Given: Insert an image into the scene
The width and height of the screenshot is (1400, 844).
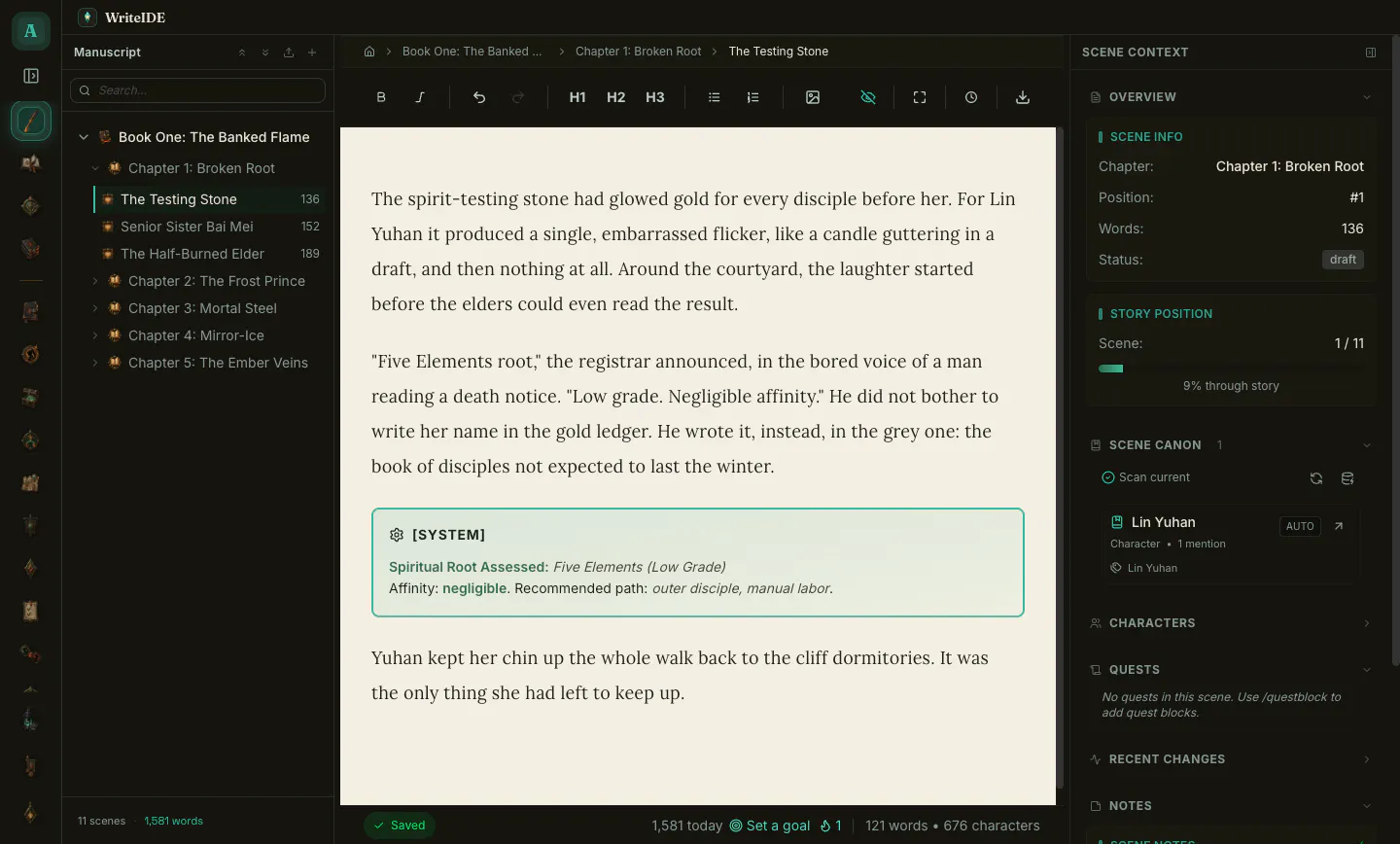Looking at the screenshot, I should click(x=813, y=97).
